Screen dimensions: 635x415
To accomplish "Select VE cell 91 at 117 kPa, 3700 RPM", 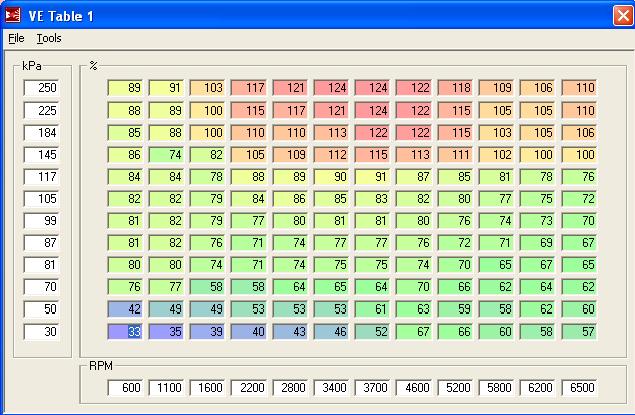I will 373,177.
